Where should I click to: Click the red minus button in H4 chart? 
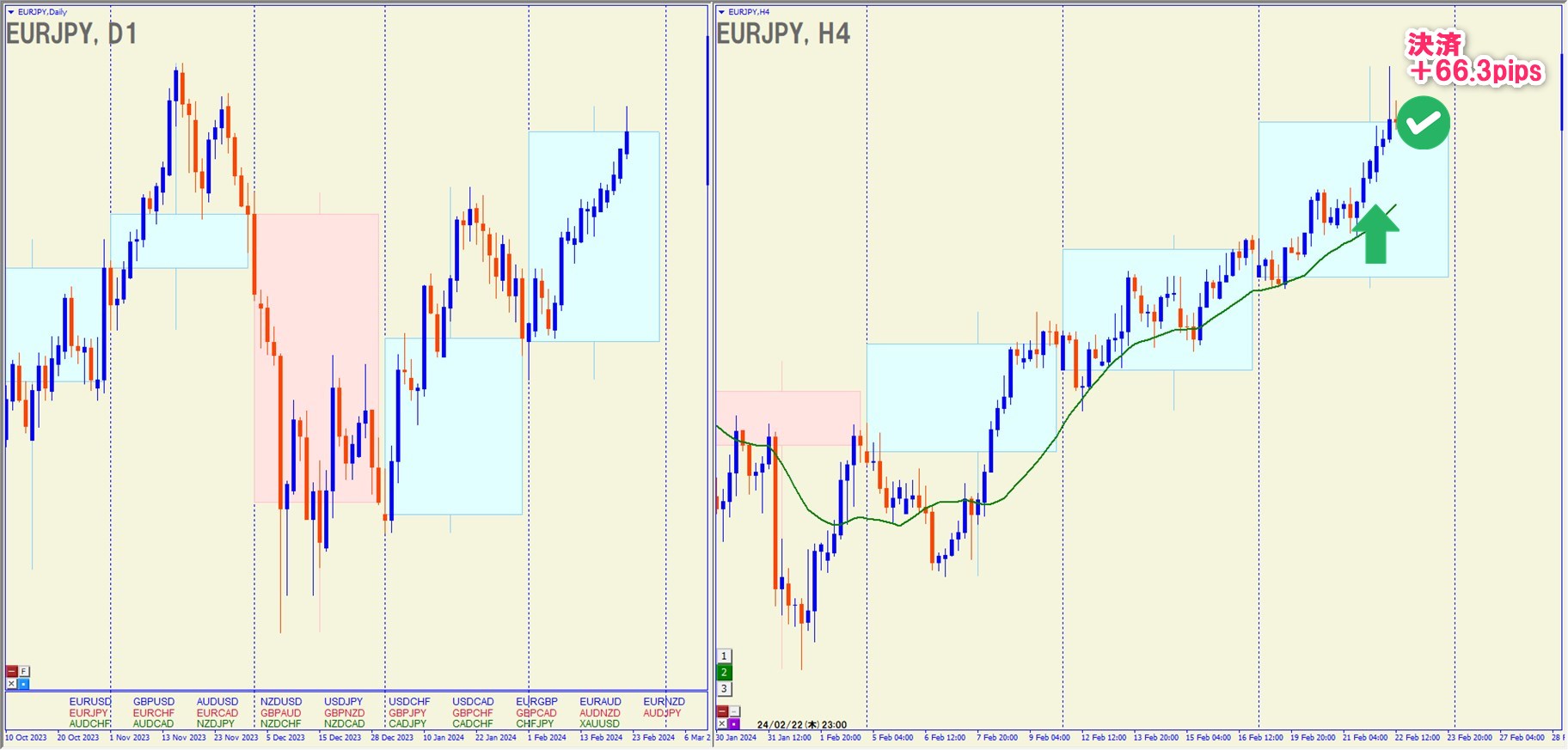tap(722, 711)
